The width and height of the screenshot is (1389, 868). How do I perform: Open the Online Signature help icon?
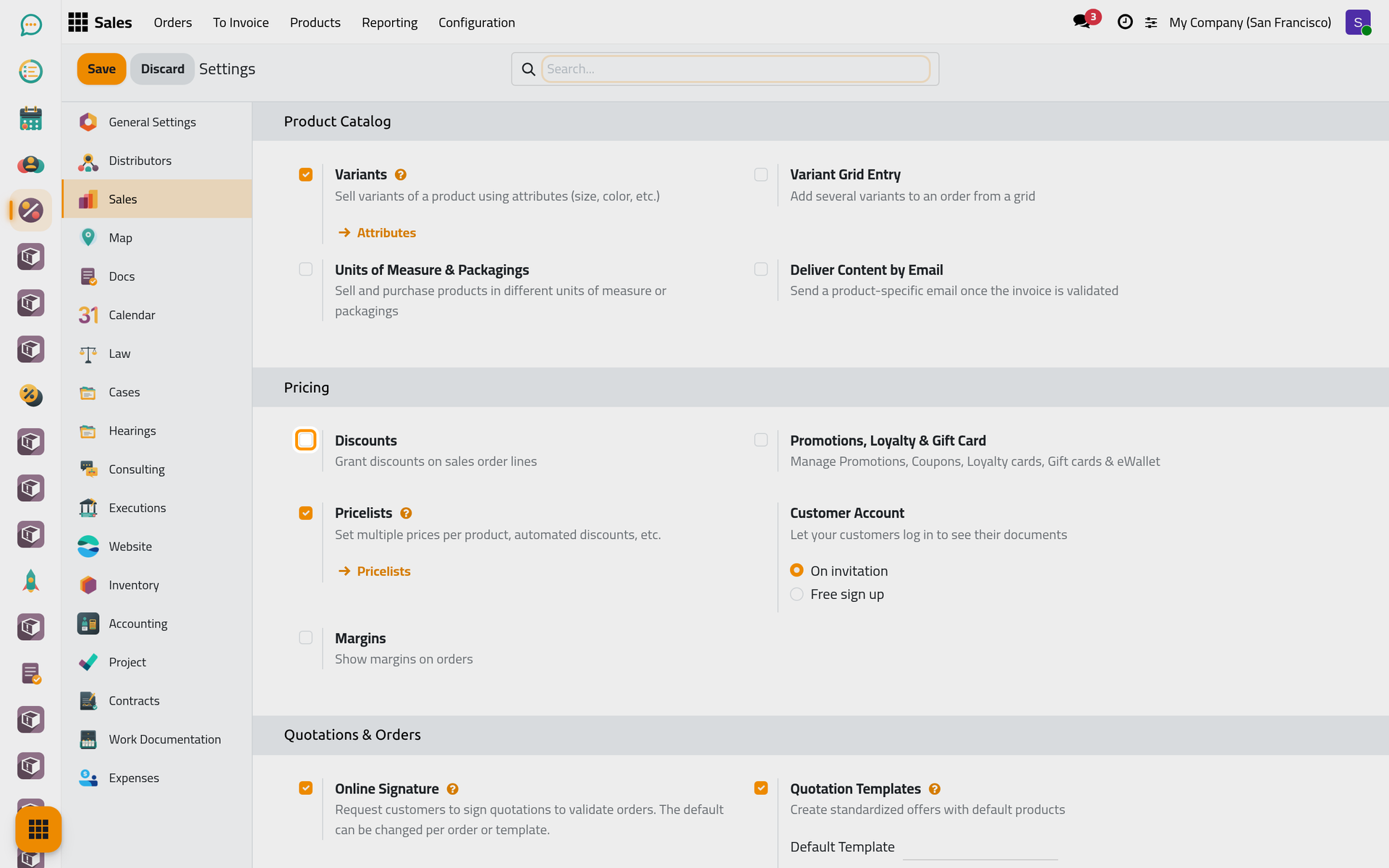[x=453, y=788]
